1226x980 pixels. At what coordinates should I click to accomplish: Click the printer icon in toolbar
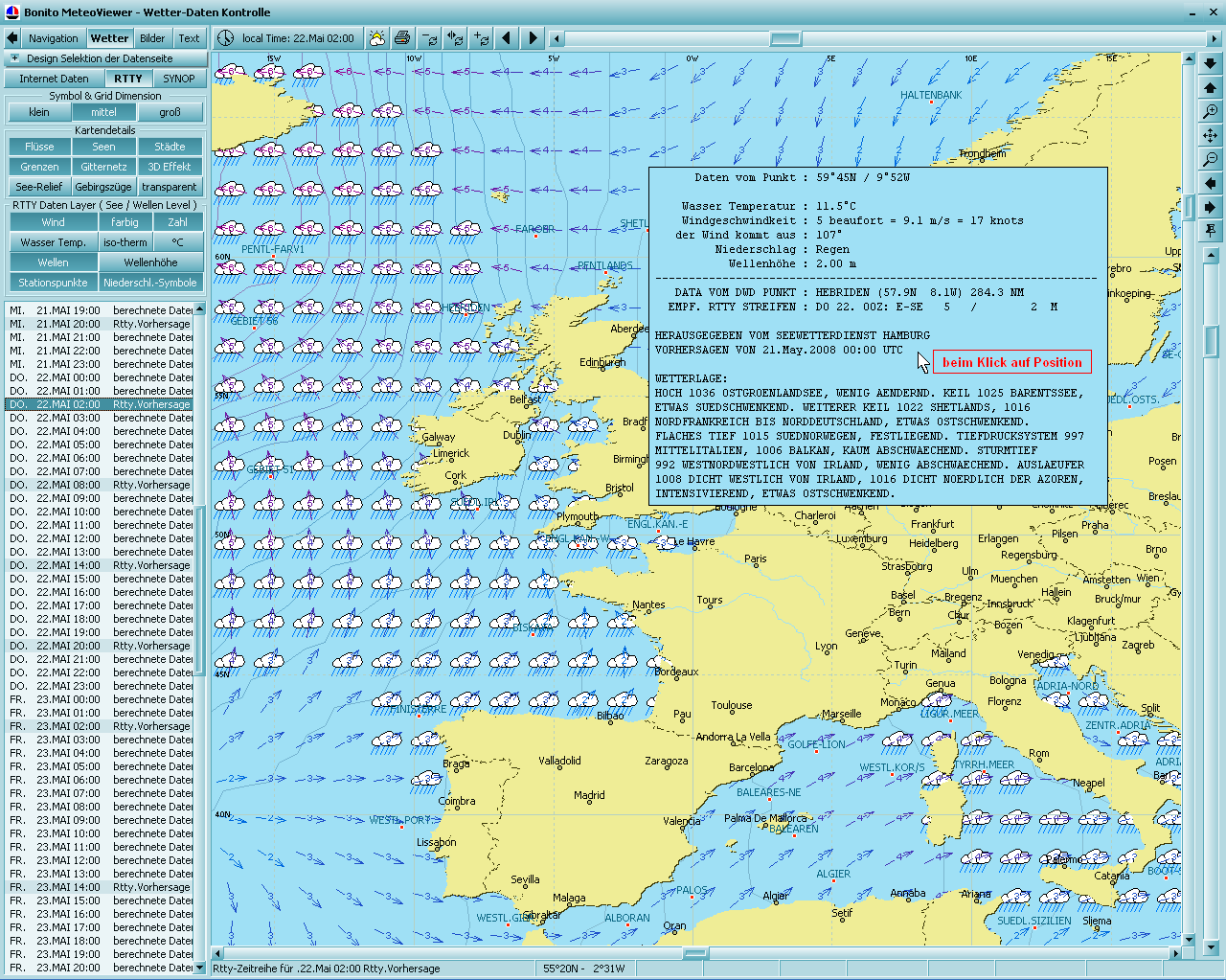pyautogui.click(x=402, y=38)
